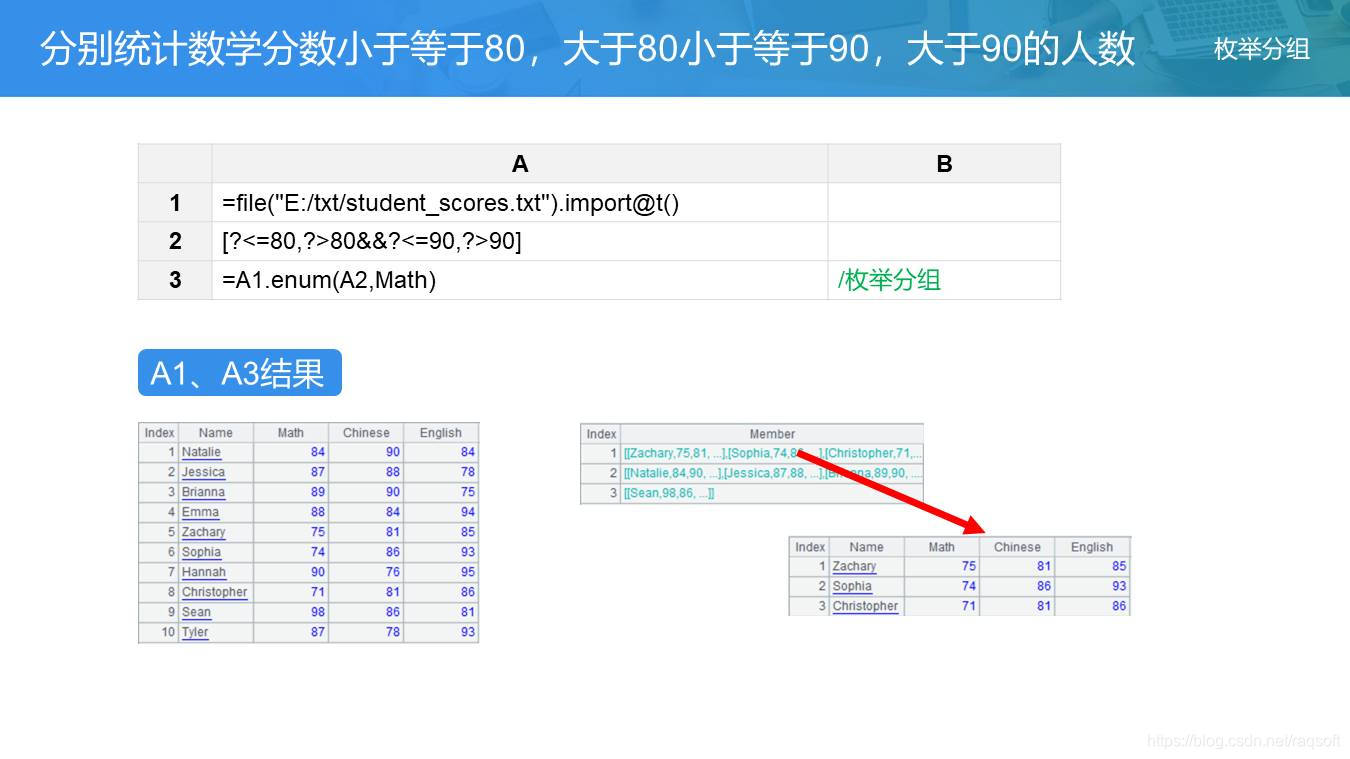Click Christopher in the ten-student table
This screenshot has width=1350, height=759.
point(214,592)
